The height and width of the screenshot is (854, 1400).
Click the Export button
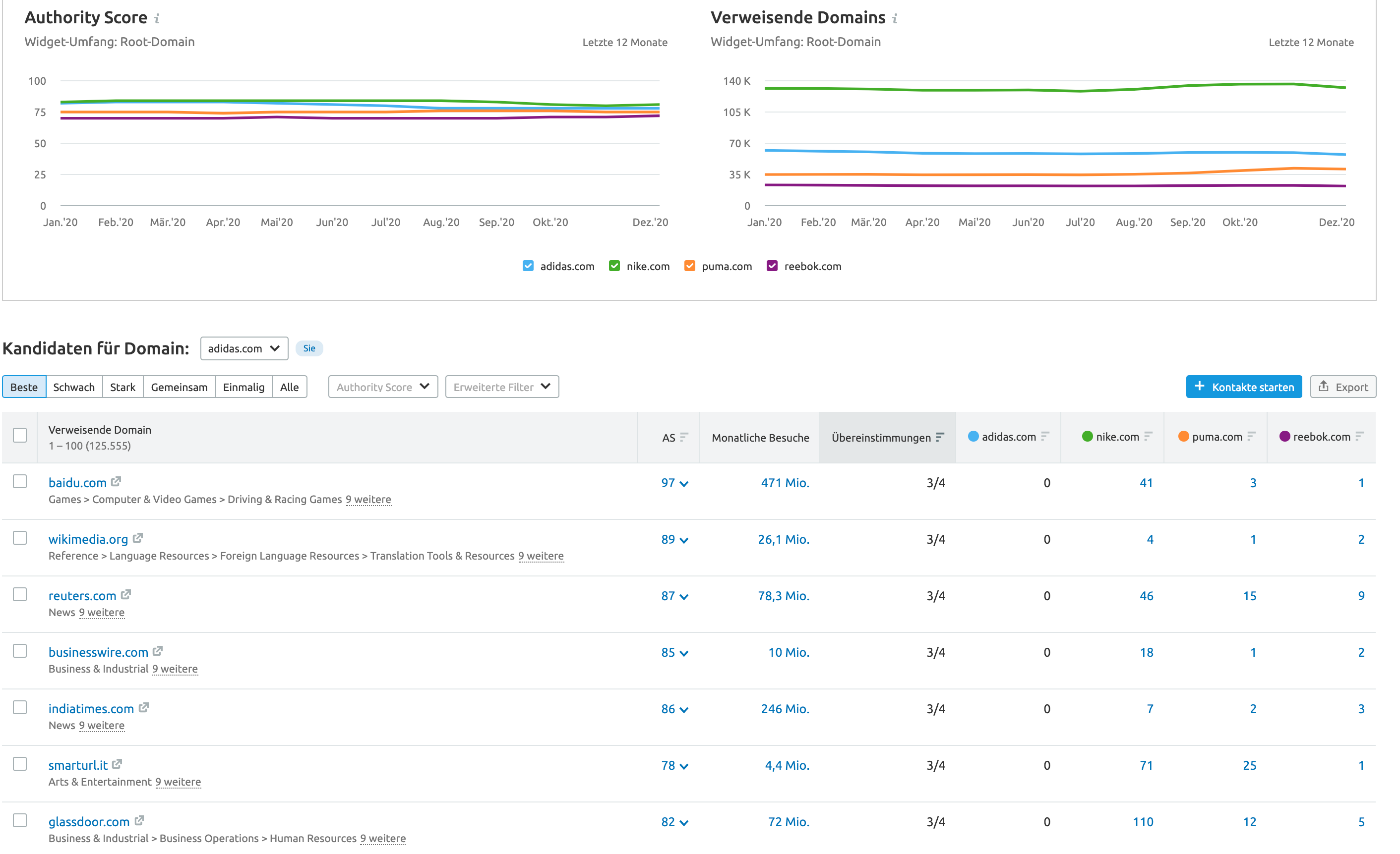tap(1343, 387)
